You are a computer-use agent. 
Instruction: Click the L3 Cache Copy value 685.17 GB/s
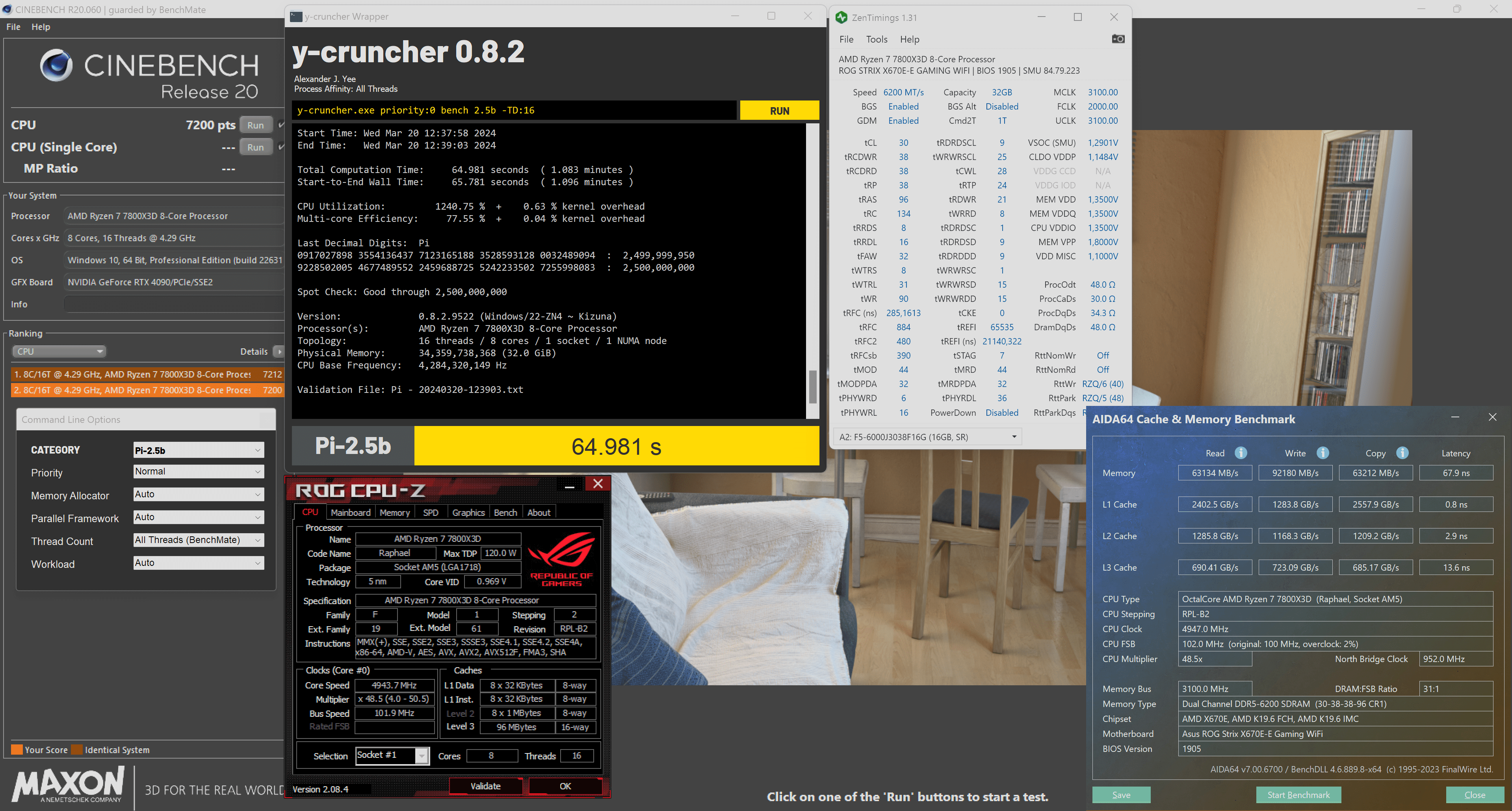1375,567
